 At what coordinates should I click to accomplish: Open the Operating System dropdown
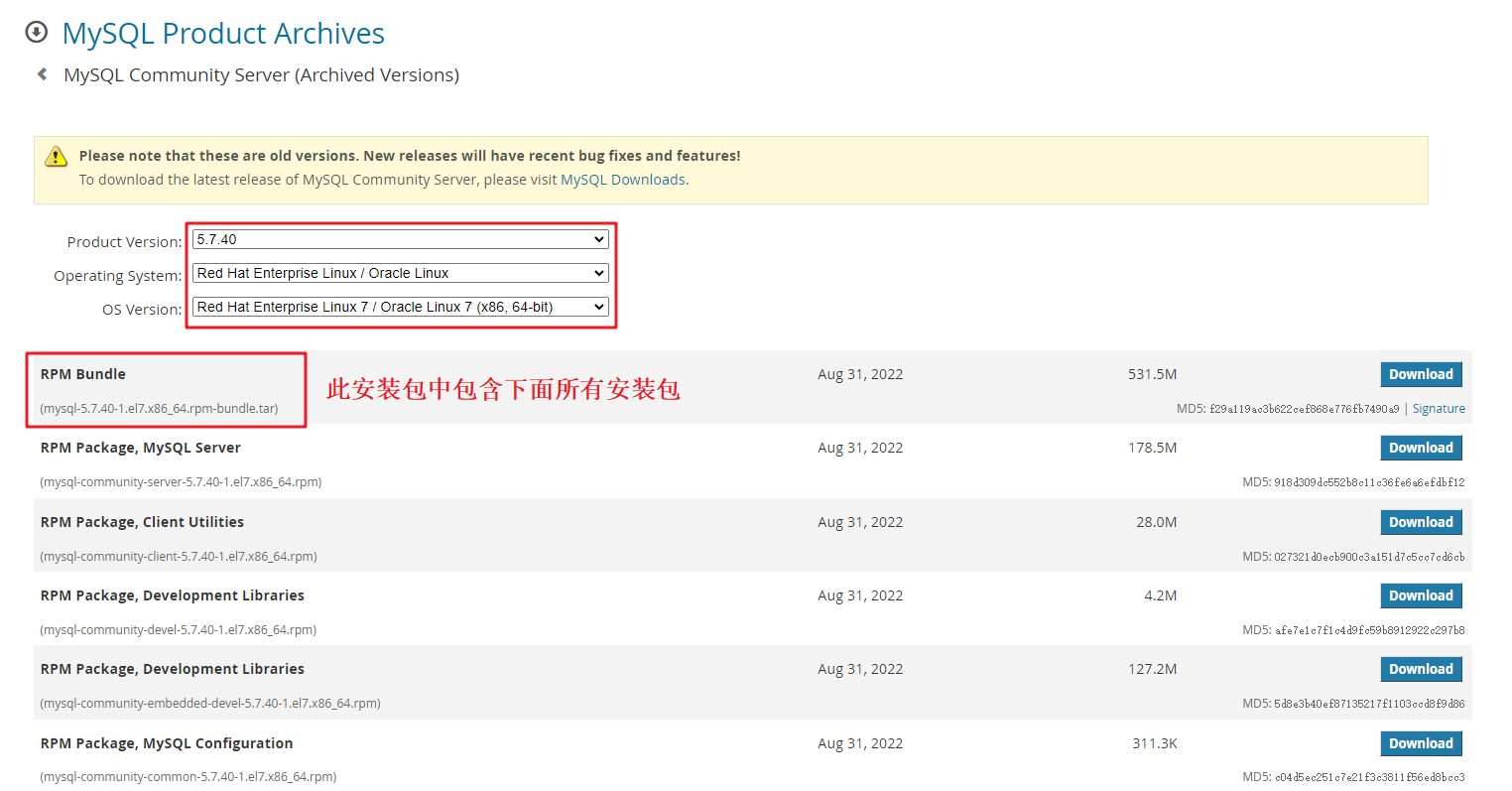pyautogui.click(x=400, y=273)
